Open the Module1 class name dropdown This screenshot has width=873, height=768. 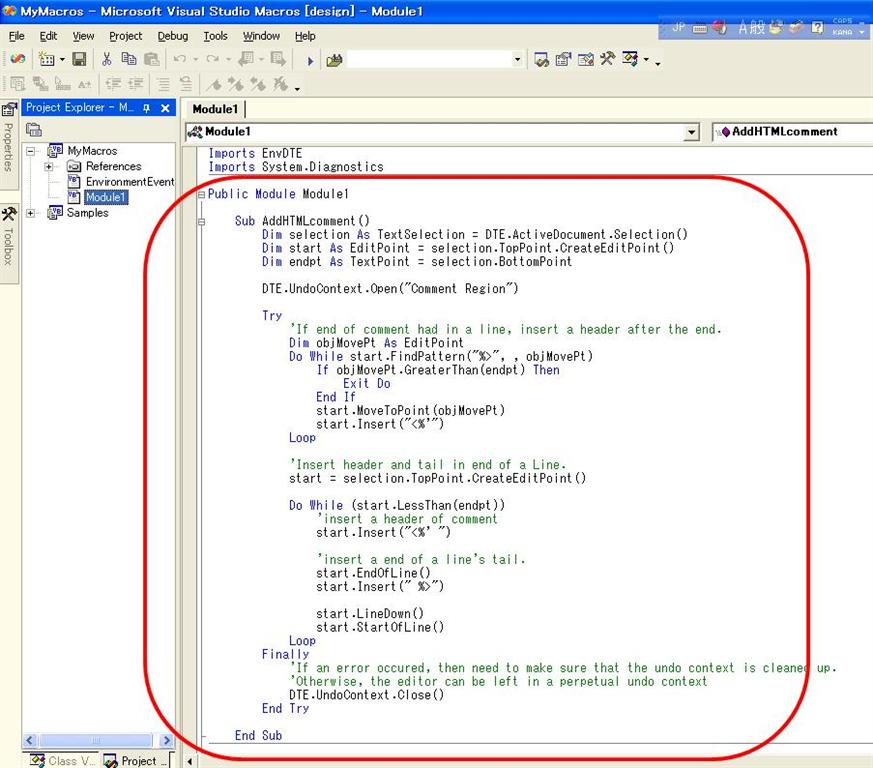point(691,133)
